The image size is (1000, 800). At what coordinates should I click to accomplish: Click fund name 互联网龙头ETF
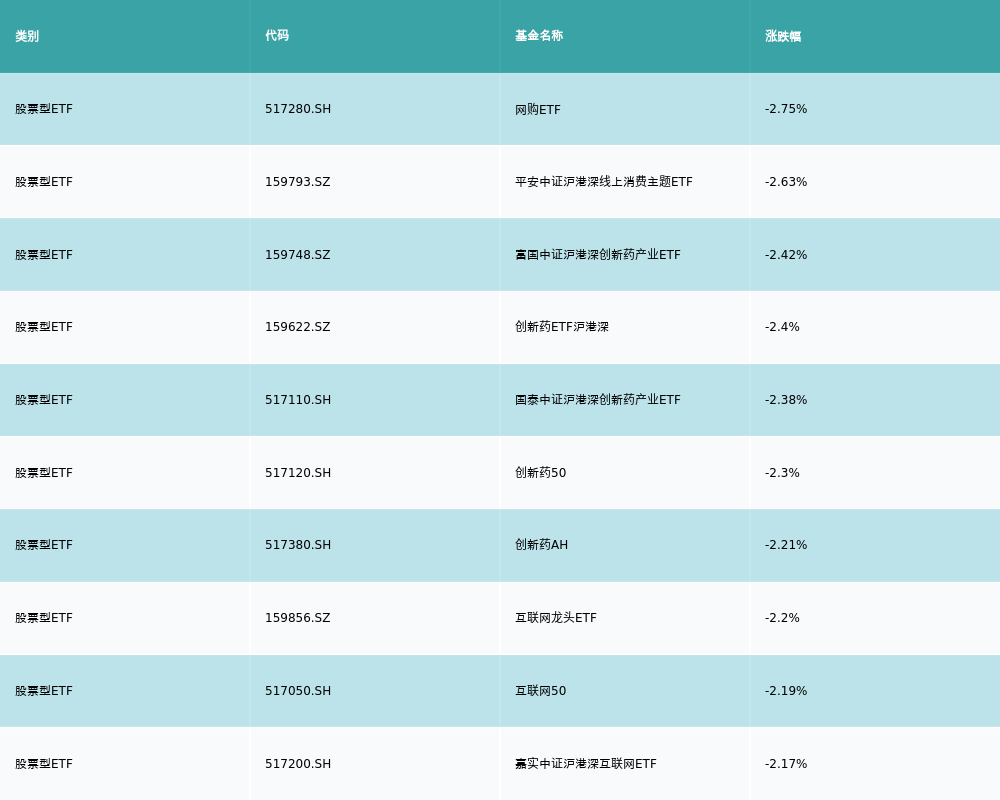tap(555, 618)
